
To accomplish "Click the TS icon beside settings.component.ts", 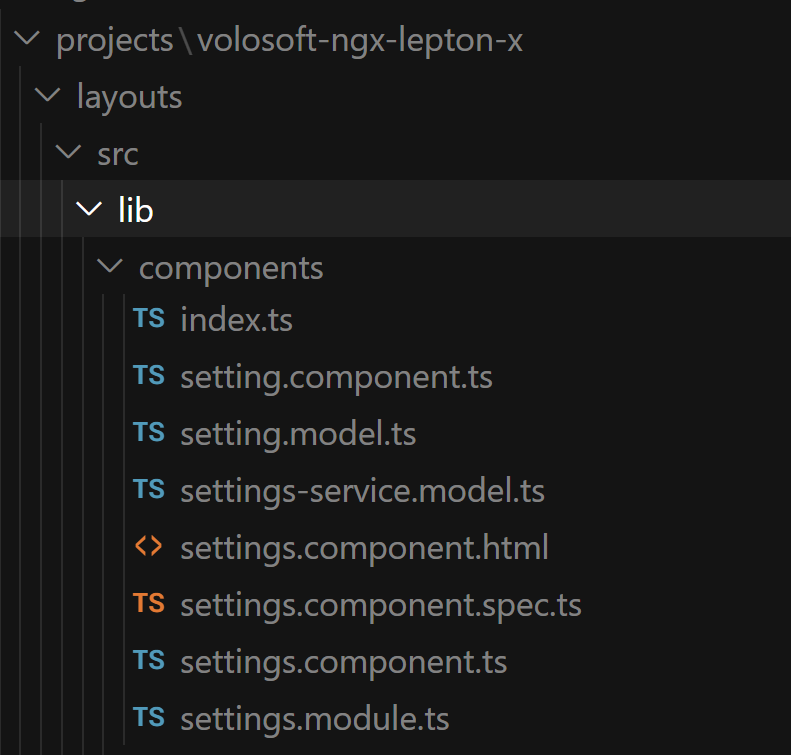I will [x=149, y=661].
